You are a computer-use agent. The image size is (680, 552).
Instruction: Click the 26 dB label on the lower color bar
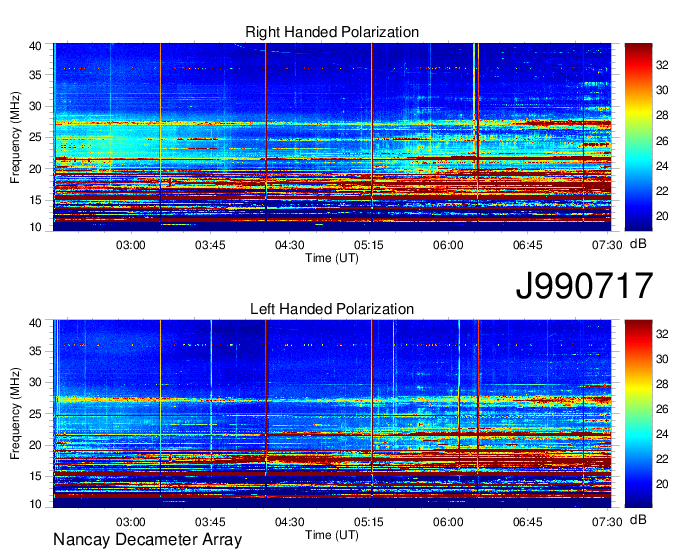point(662,409)
